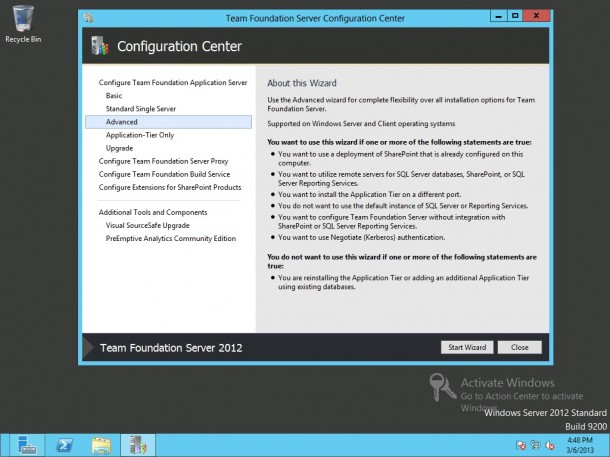This screenshot has width=610, height=457.
Task: Click the Team Foundation Server taskbar icon
Action: click(138, 445)
